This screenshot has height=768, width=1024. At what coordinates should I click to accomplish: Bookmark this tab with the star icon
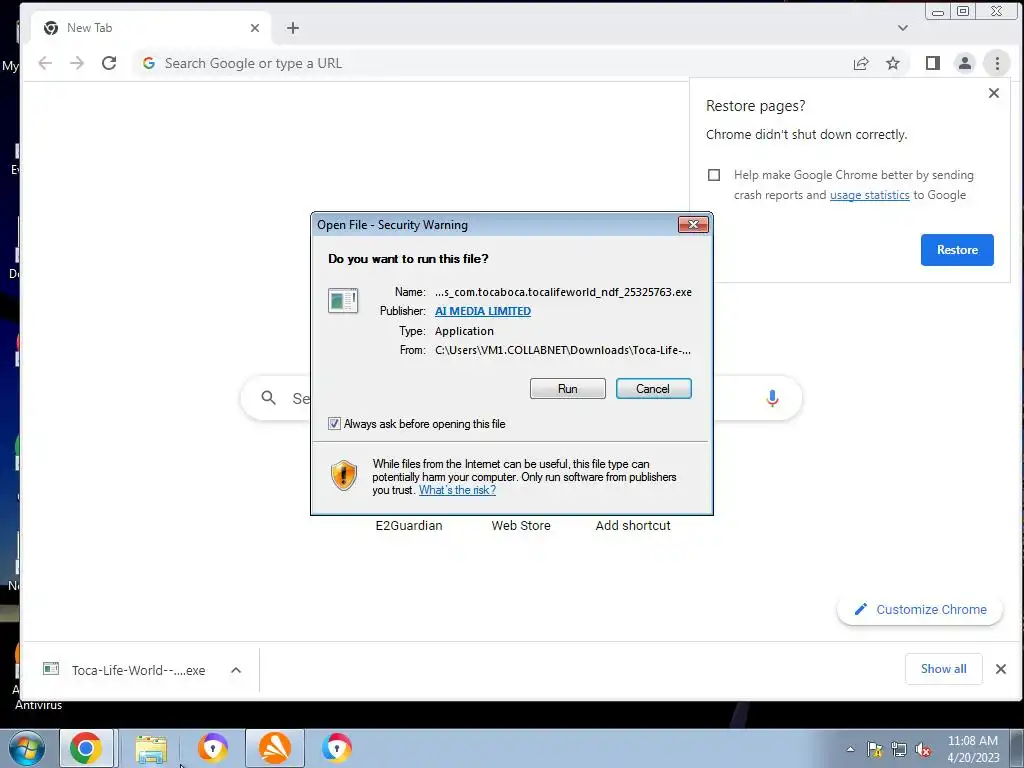[x=893, y=63]
